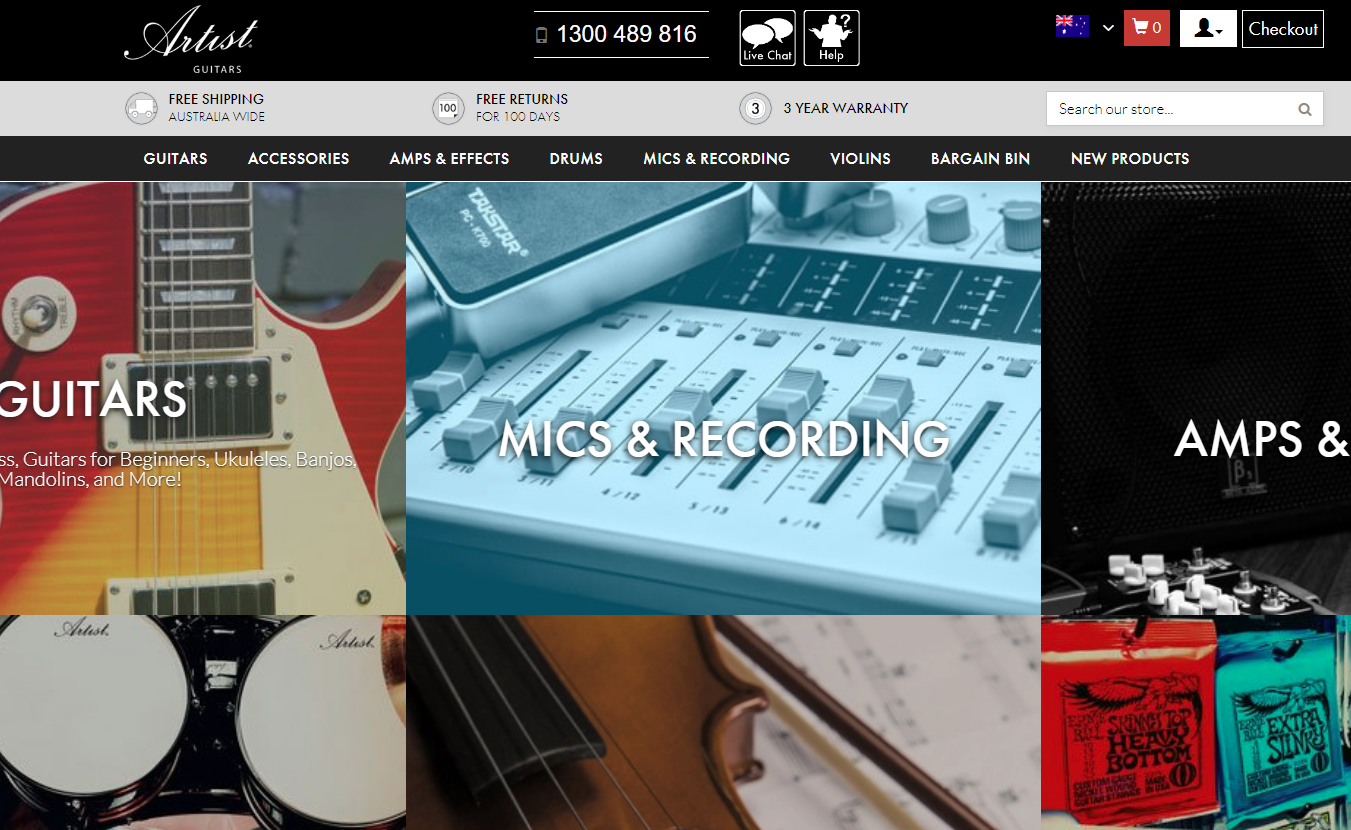
Task: Click the 3 year warranty badge icon
Action: (x=755, y=108)
